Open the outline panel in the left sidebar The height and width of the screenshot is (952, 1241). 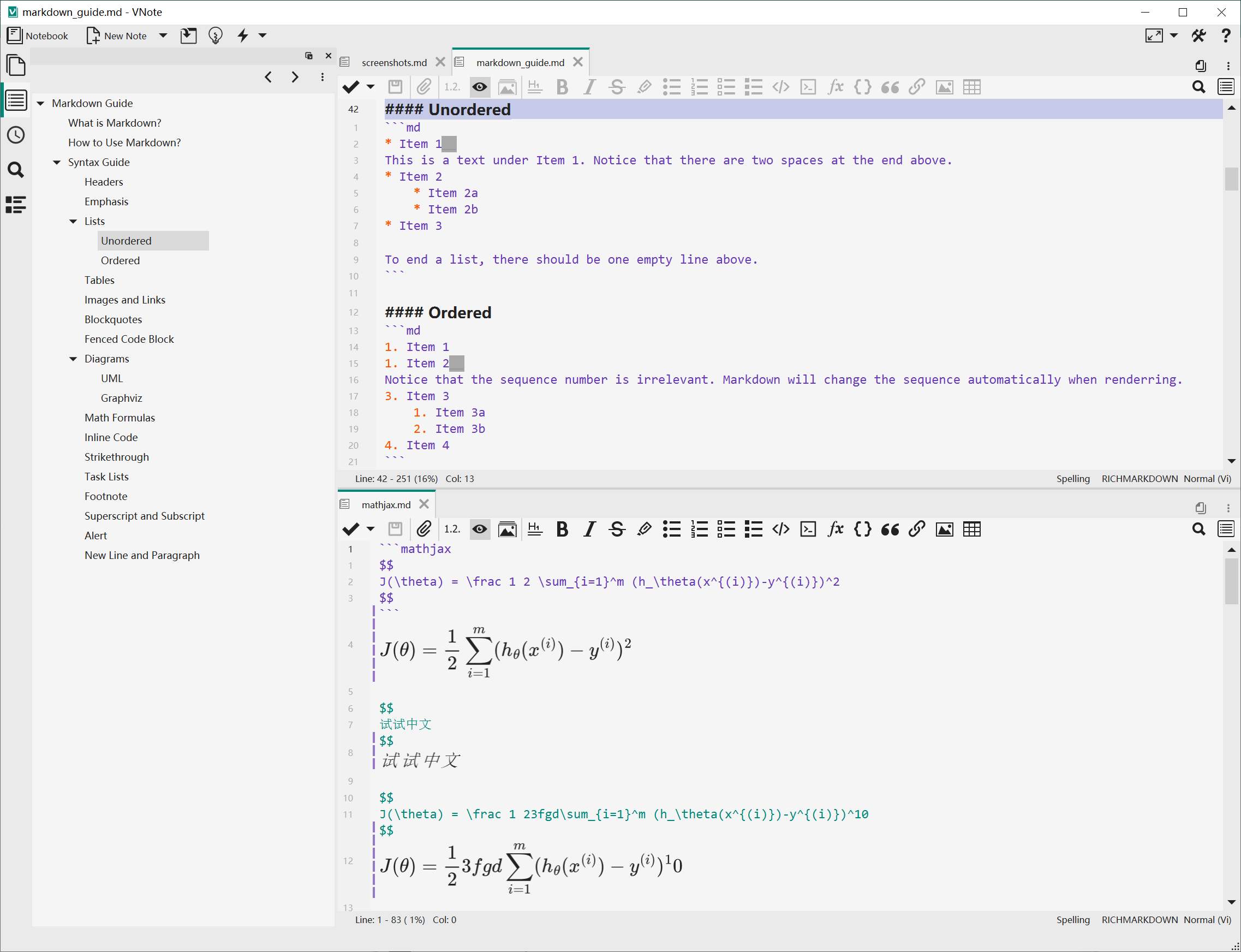(16, 100)
